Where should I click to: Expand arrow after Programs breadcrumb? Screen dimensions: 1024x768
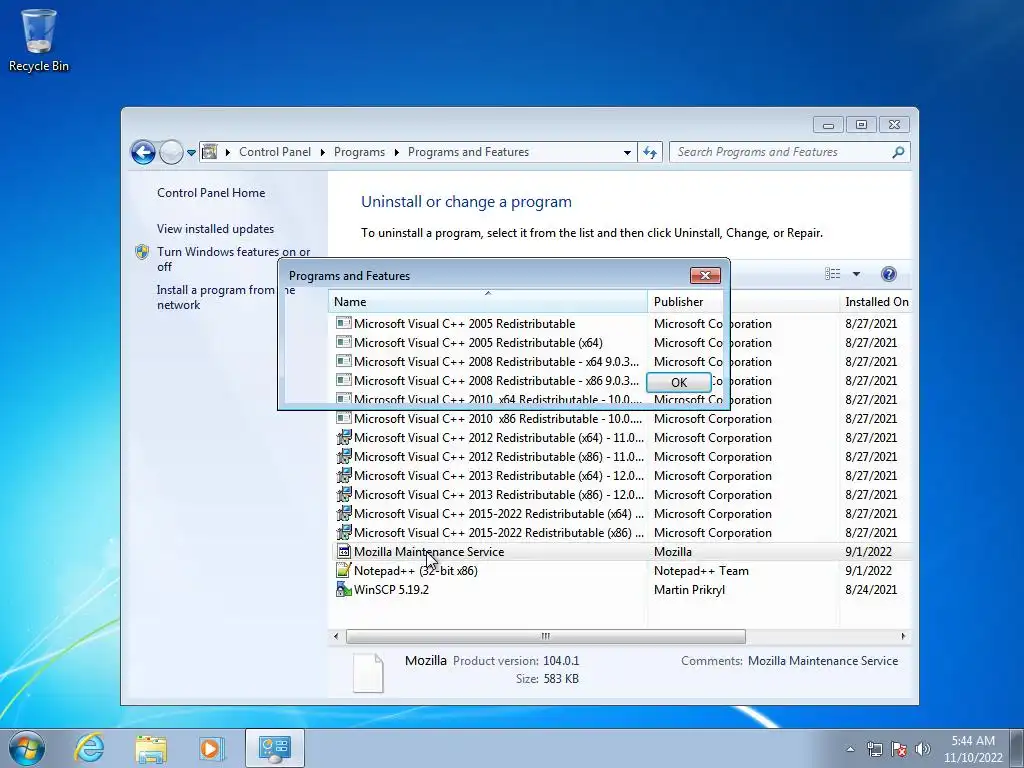(x=396, y=152)
